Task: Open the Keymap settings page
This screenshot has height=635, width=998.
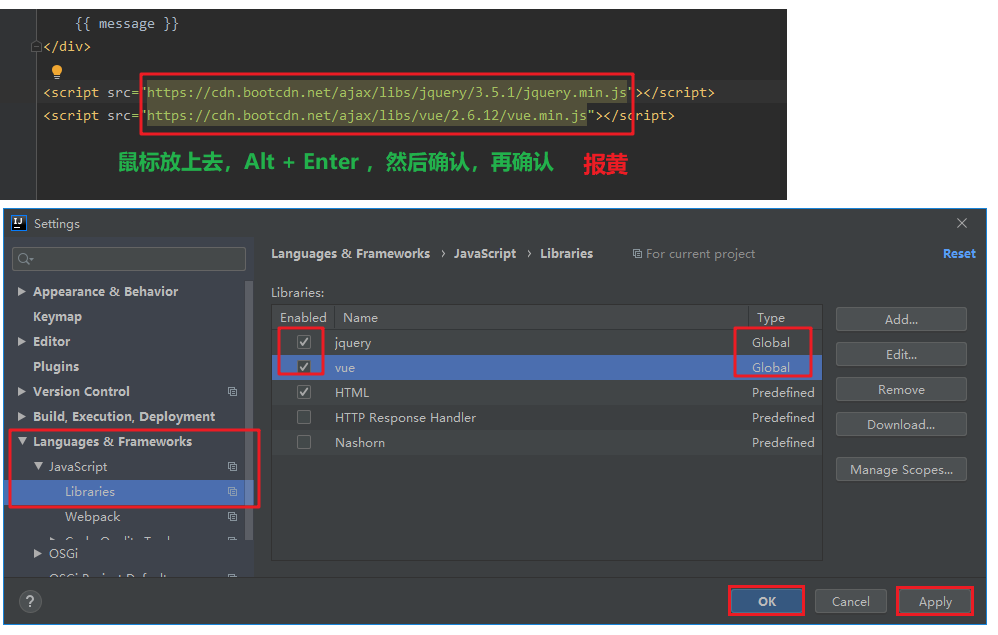Action: click(x=57, y=317)
